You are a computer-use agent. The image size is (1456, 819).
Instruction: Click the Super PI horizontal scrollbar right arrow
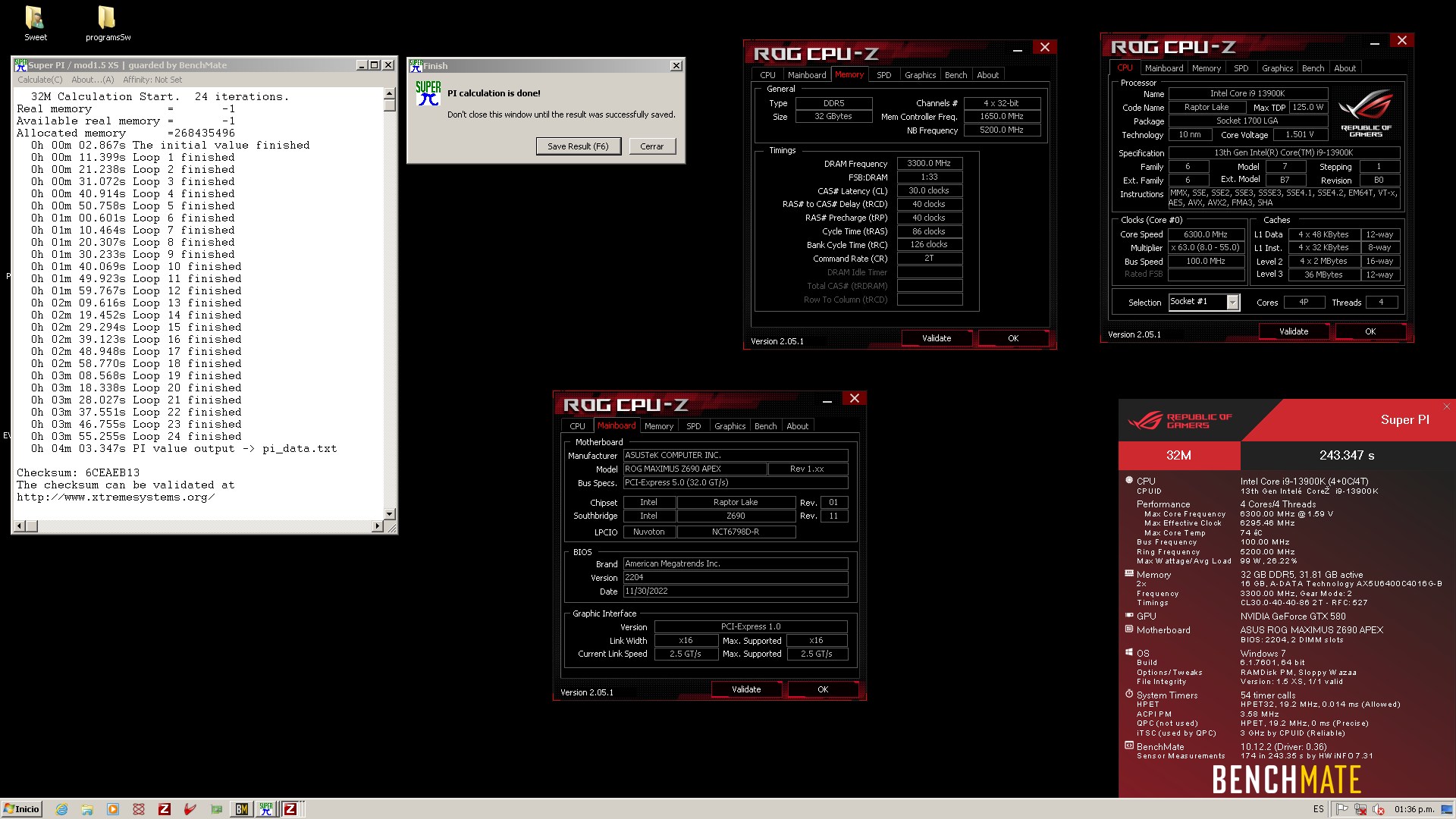[x=378, y=526]
